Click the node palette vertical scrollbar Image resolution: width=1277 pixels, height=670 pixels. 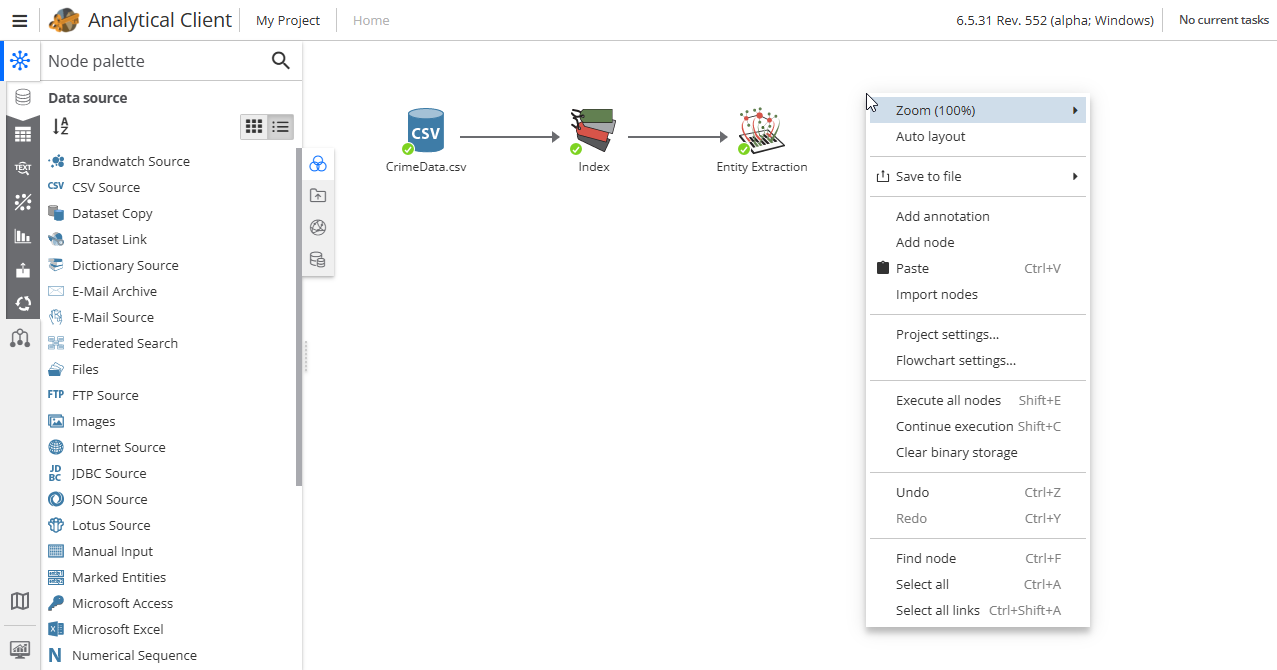[299, 320]
